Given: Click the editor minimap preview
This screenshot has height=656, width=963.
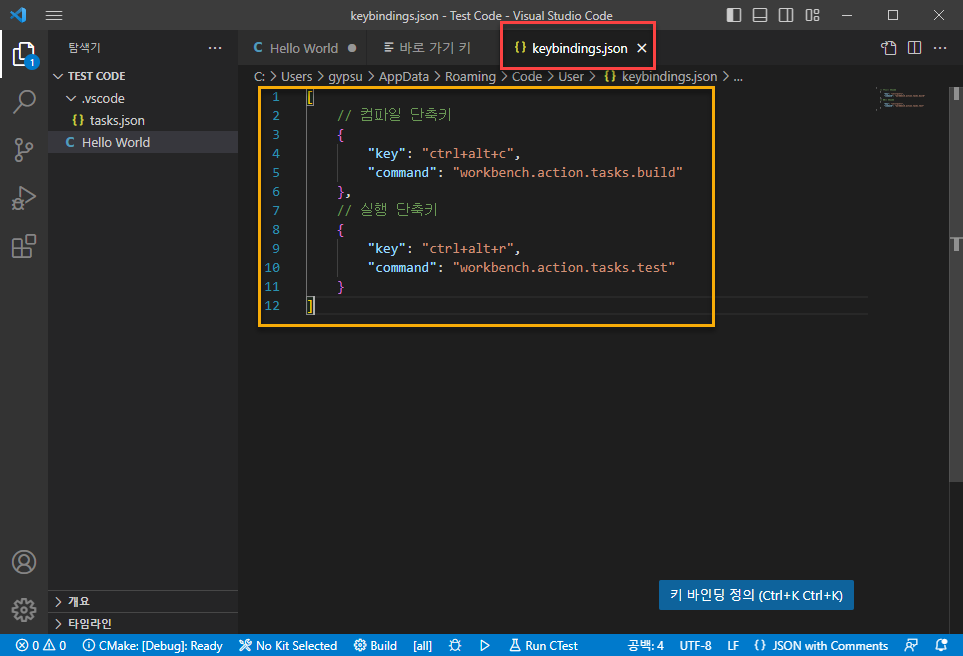Looking at the screenshot, I should pyautogui.click(x=901, y=98).
